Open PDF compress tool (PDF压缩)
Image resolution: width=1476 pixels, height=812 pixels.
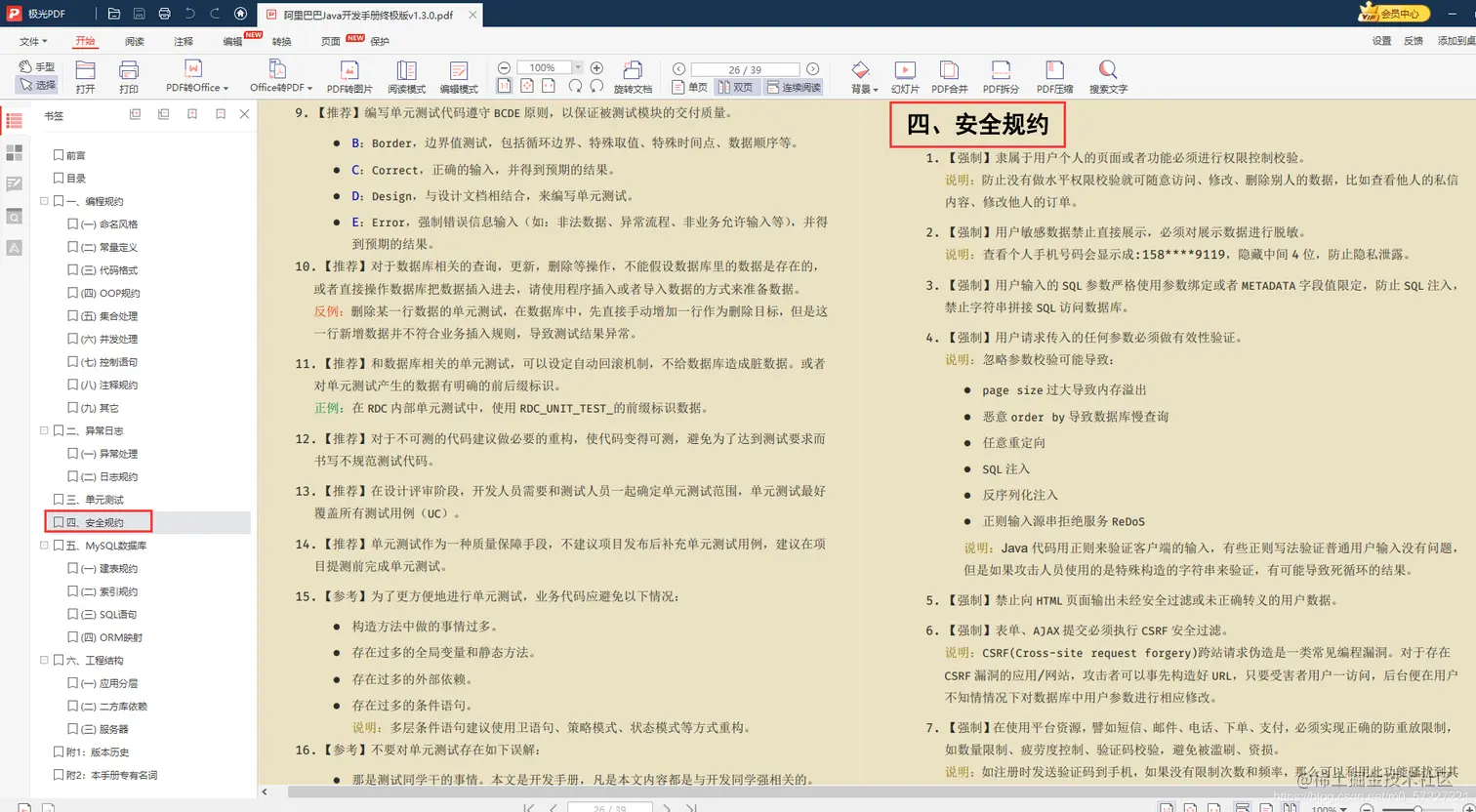coord(1054,76)
